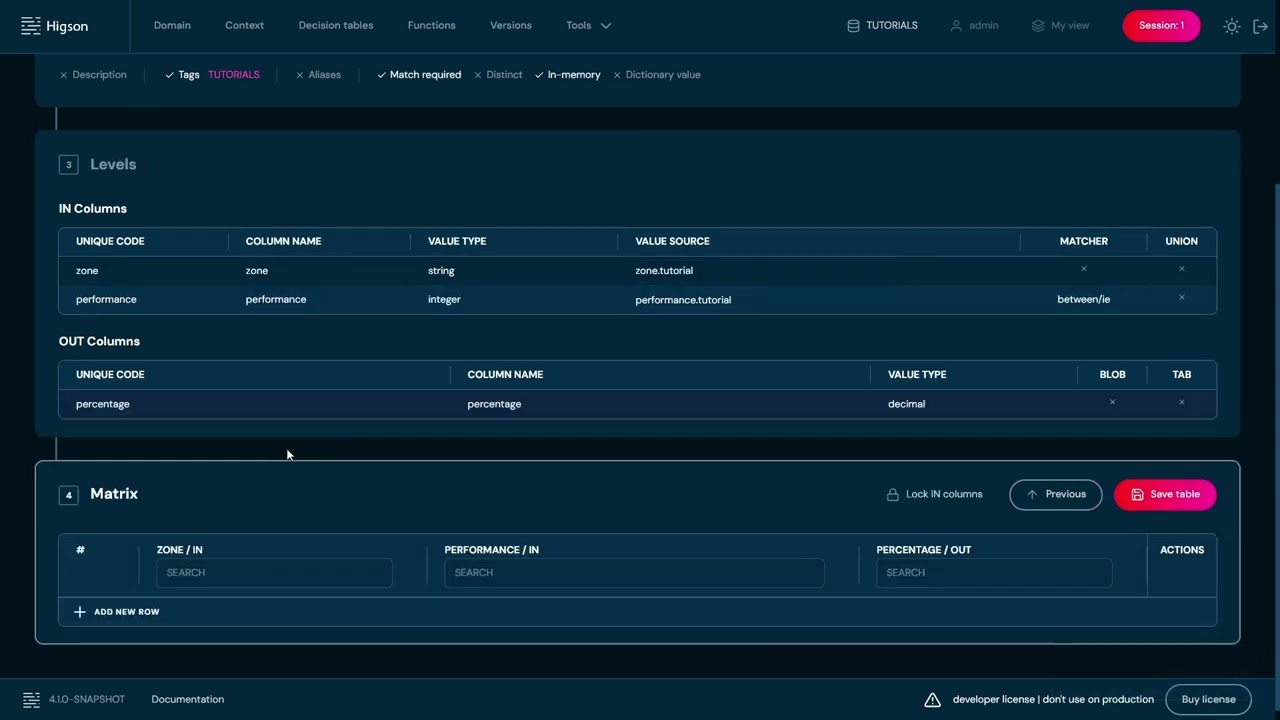Click the footer Higson version icon

coord(31,700)
